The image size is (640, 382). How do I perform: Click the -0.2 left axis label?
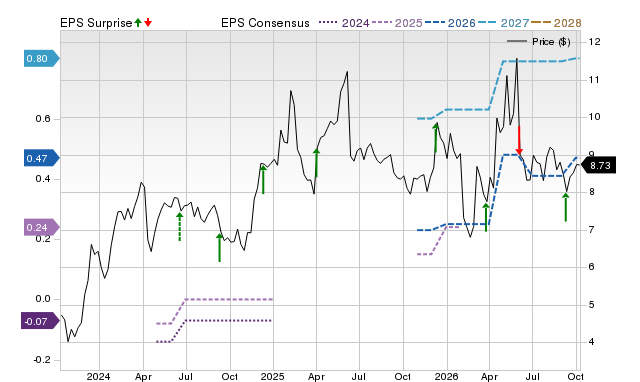(41, 360)
